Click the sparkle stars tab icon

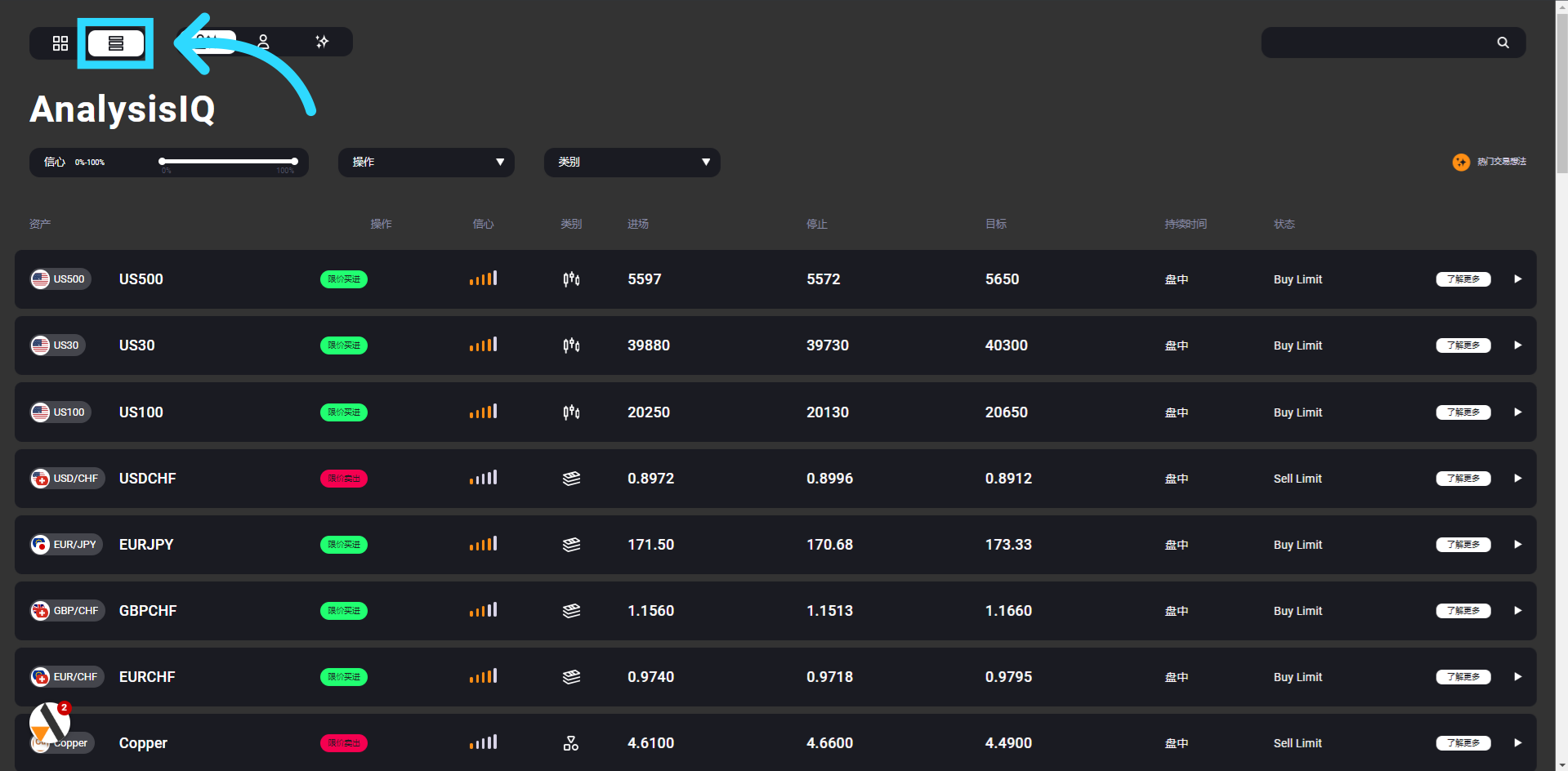[322, 42]
